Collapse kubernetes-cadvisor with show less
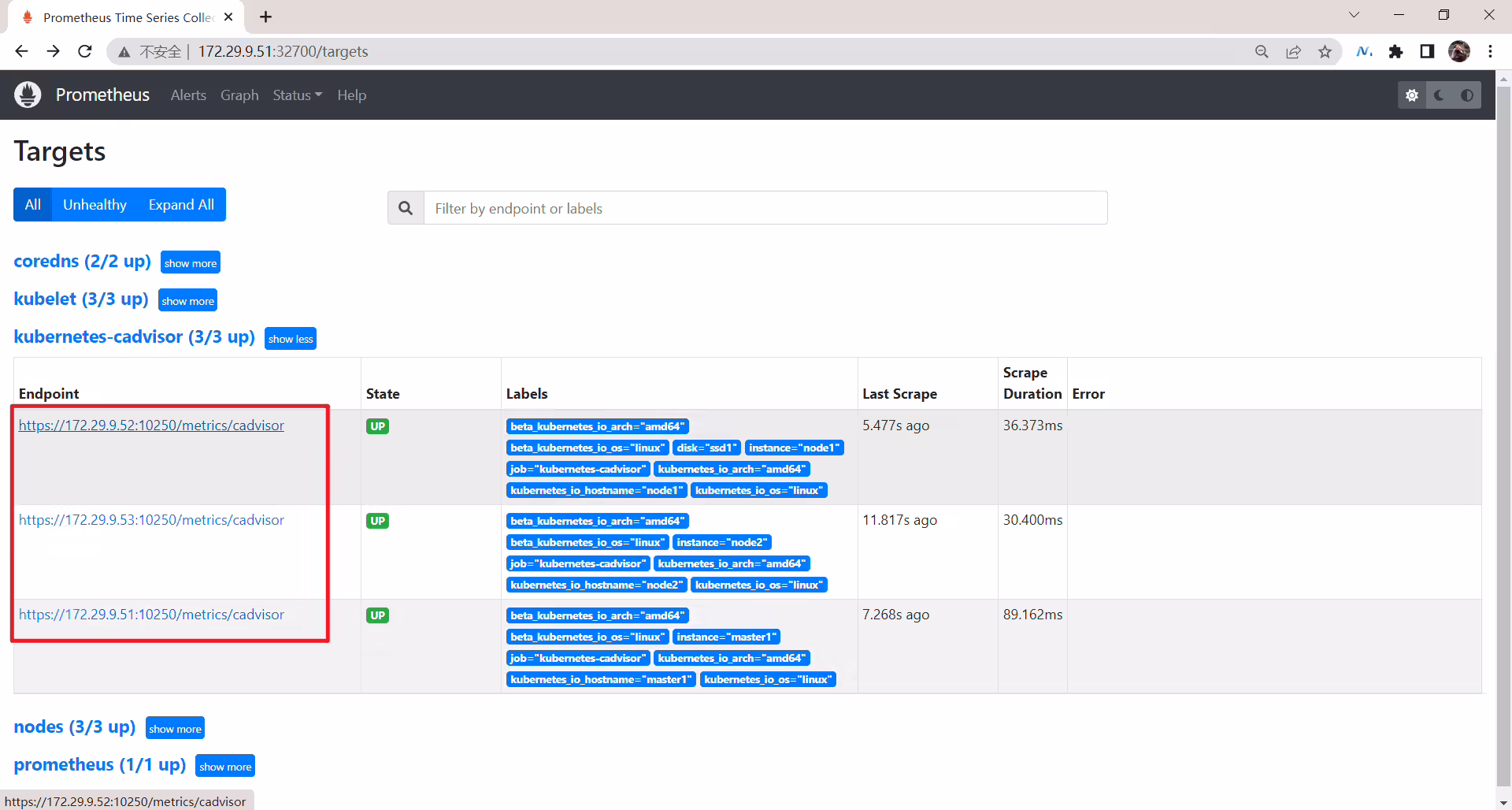The width and height of the screenshot is (1512, 810). (x=291, y=338)
